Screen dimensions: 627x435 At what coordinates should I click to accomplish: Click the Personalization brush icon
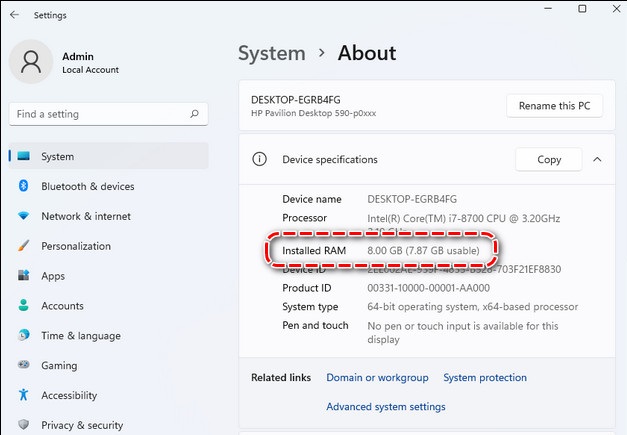click(x=24, y=246)
